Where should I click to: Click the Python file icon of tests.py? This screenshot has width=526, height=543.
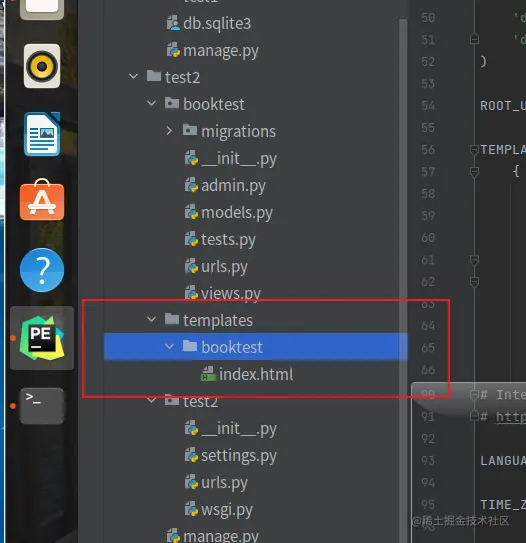click(191, 239)
